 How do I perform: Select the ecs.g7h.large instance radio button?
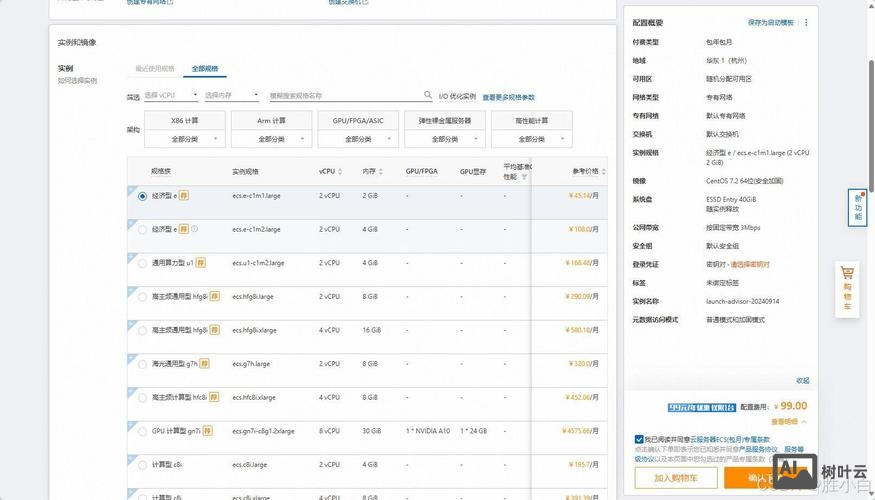pyautogui.click(x=142, y=364)
